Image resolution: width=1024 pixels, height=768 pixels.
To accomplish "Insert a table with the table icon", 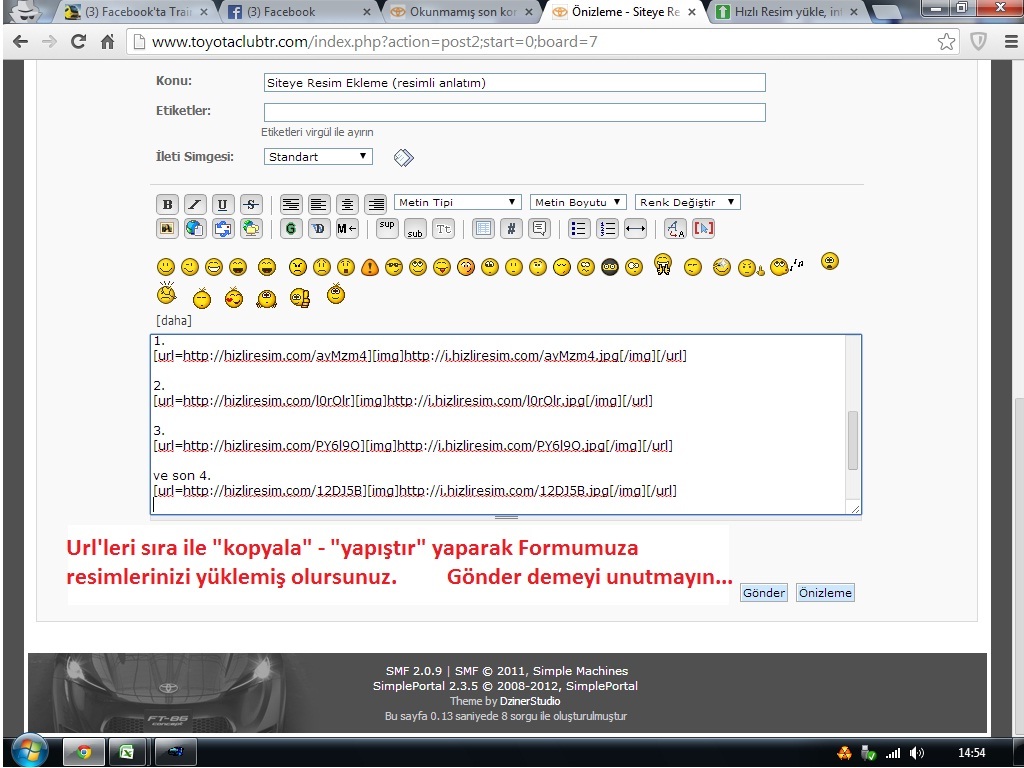I will click(x=483, y=228).
